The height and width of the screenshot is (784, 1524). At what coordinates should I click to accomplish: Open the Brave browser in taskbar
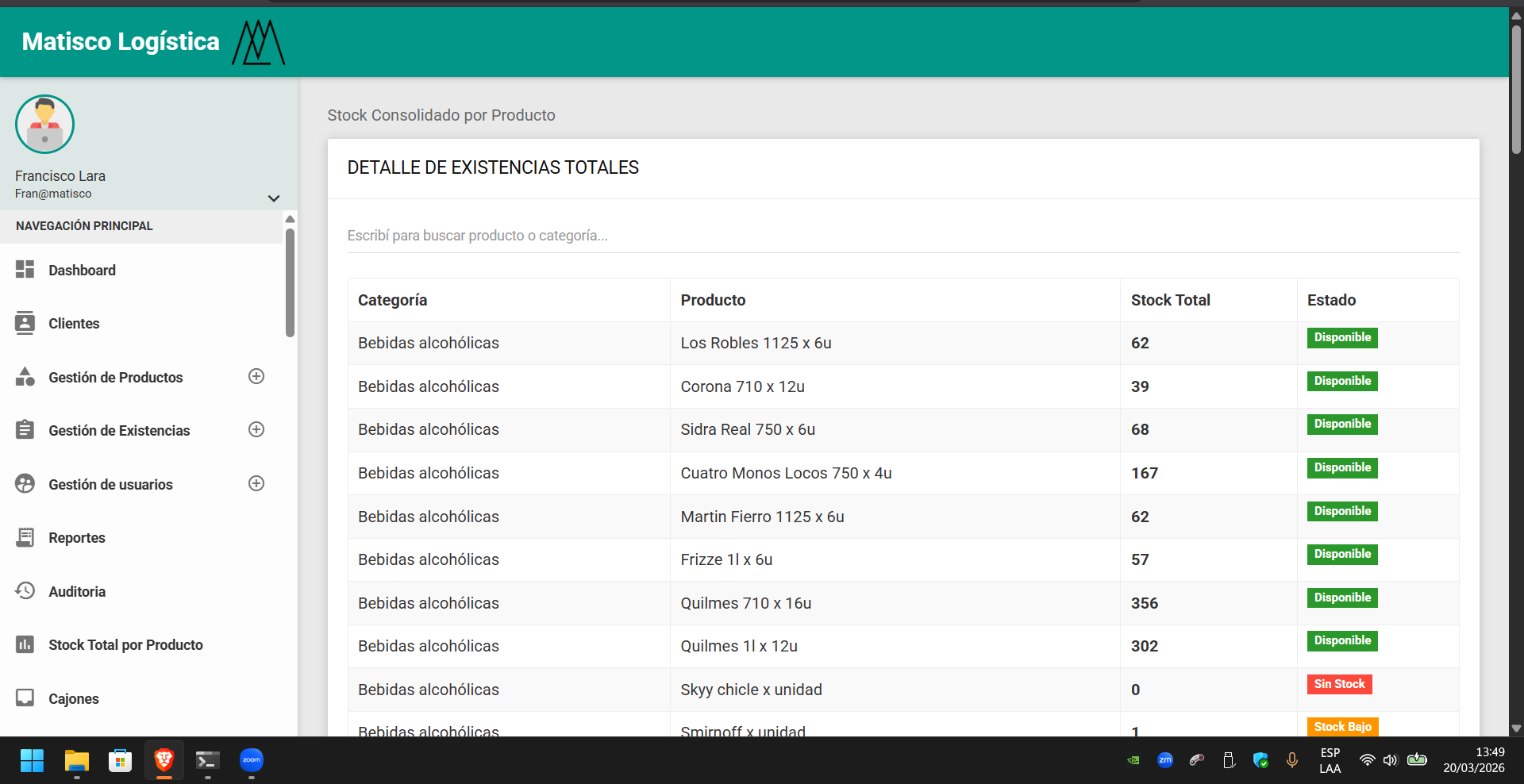pyautogui.click(x=164, y=760)
